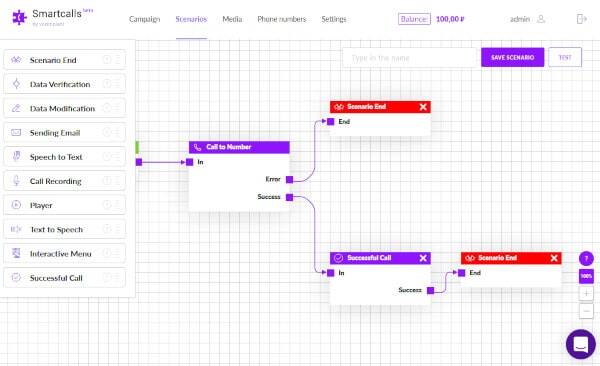Click Call to Number Success port
Image resolution: width=600 pixels, height=366 pixels.
click(x=289, y=197)
